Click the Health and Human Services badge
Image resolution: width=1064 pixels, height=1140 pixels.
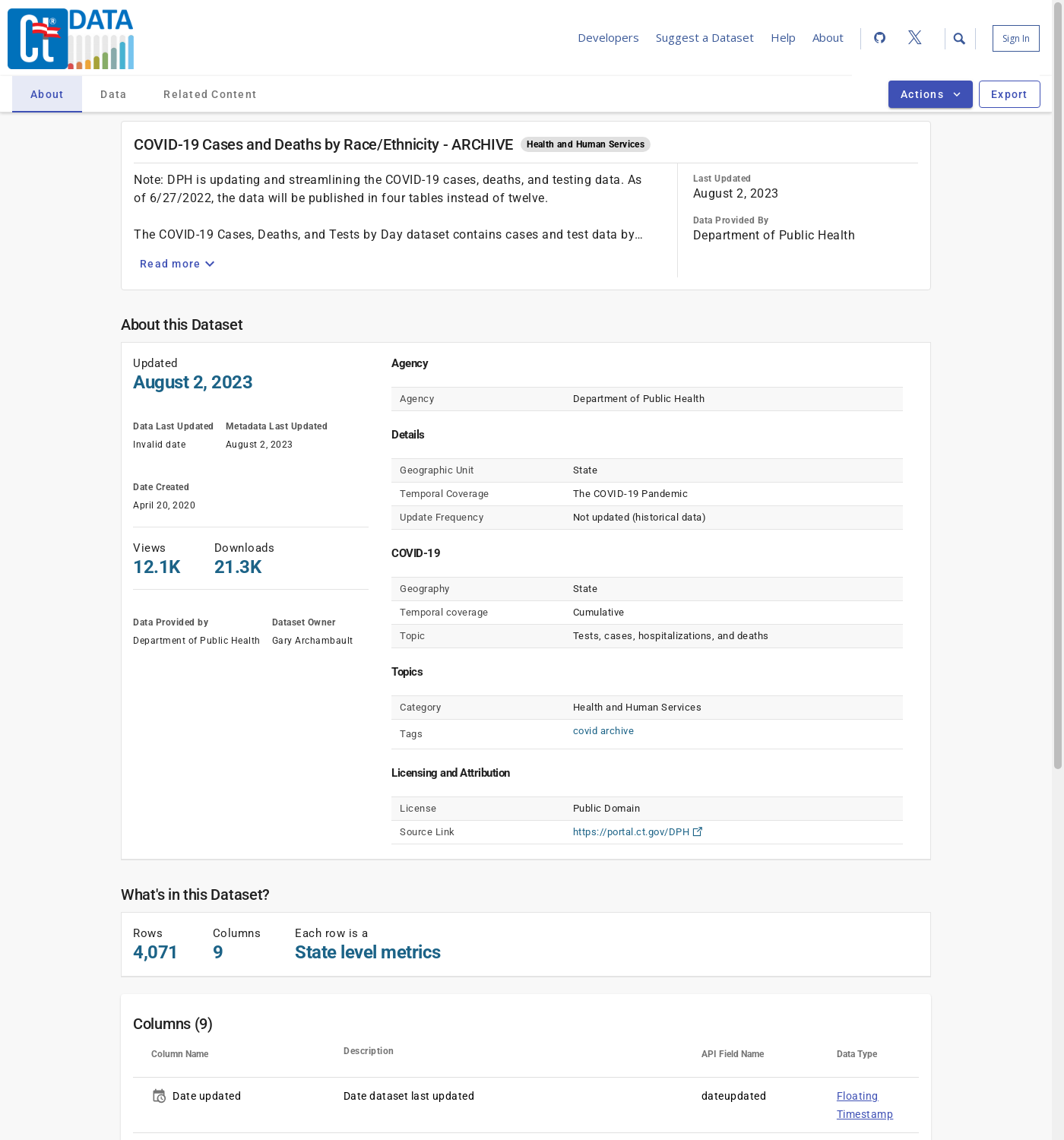pos(585,144)
